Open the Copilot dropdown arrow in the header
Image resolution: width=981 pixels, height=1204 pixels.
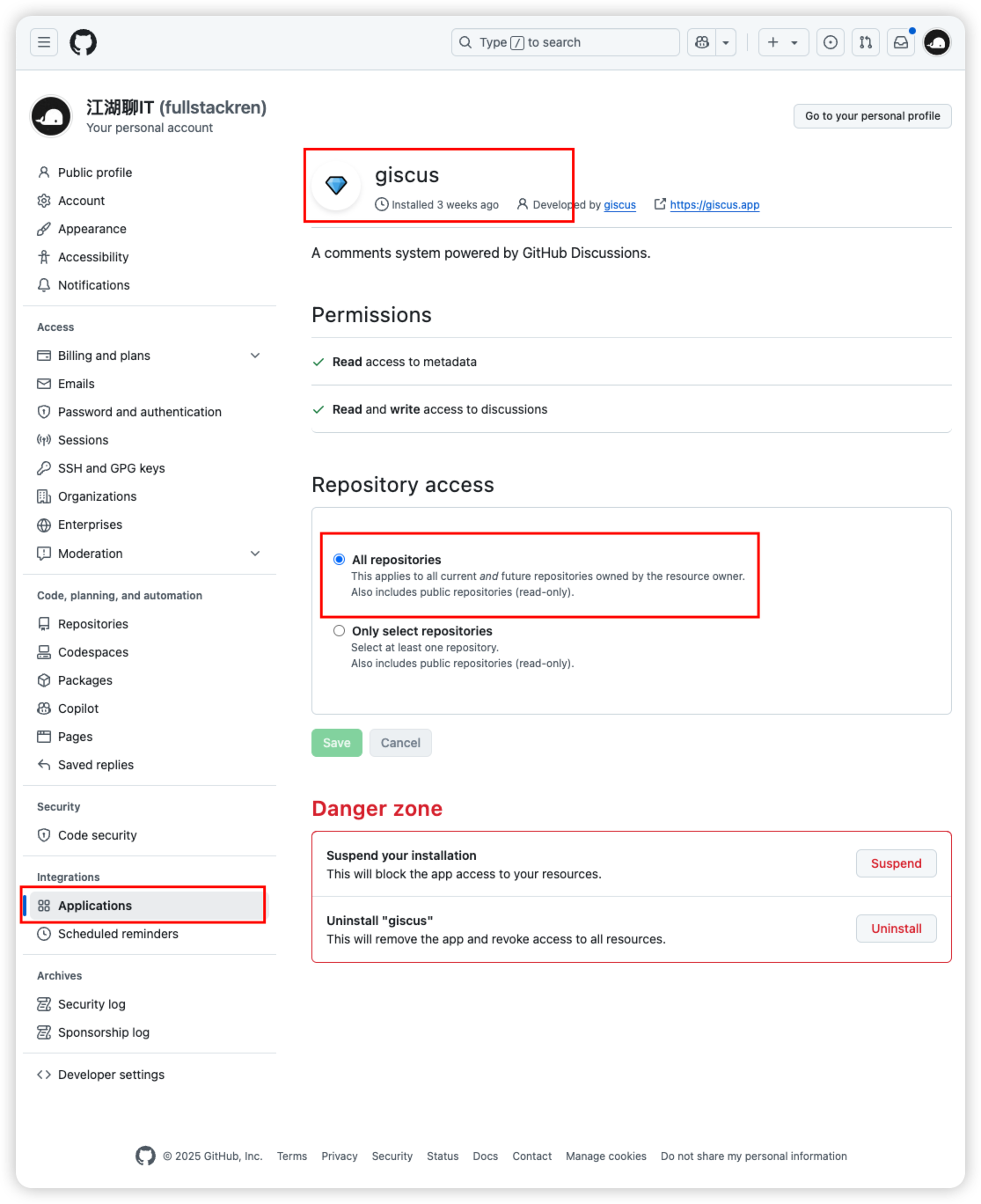coord(726,42)
